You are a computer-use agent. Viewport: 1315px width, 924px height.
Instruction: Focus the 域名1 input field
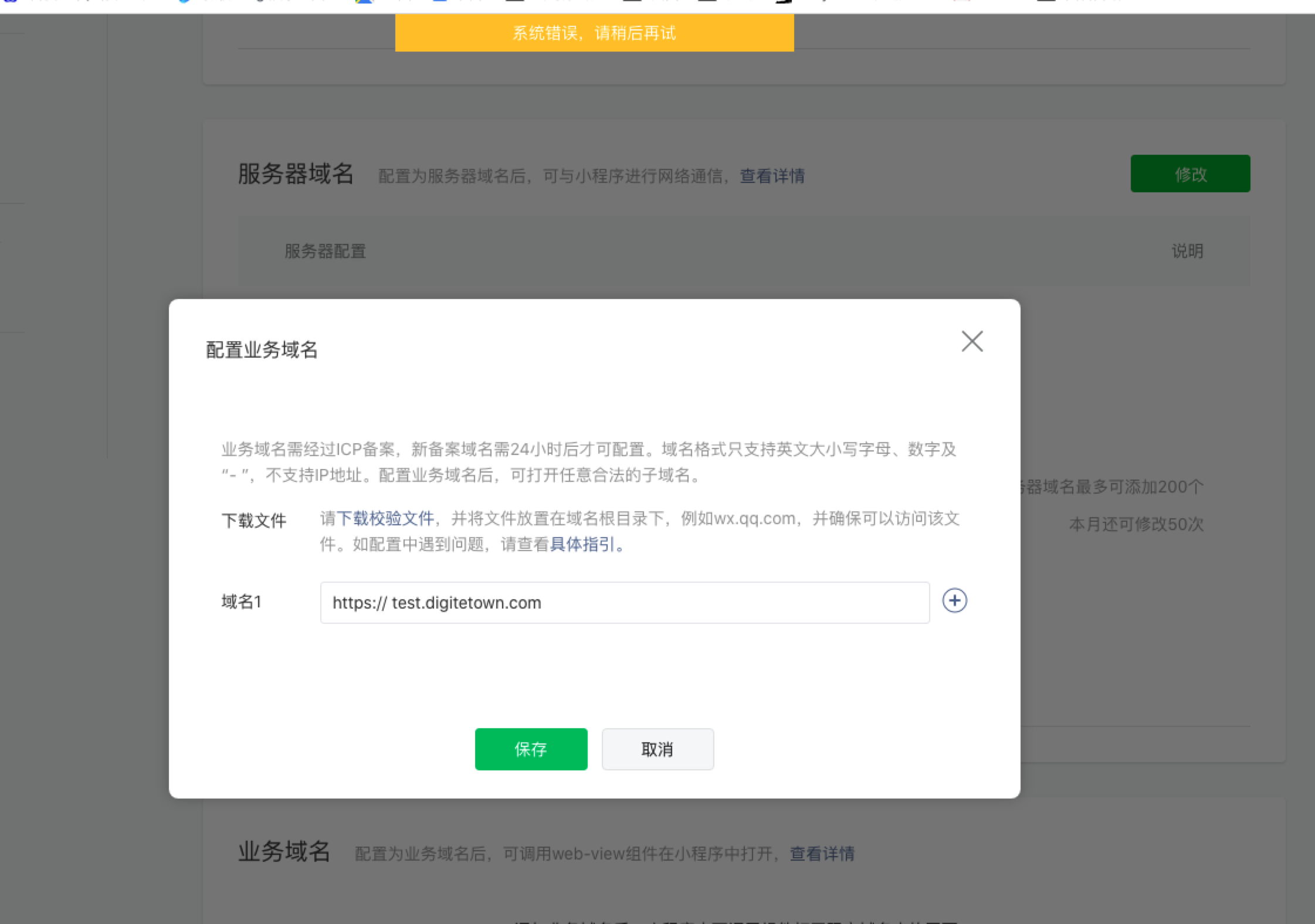click(x=625, y=603)
